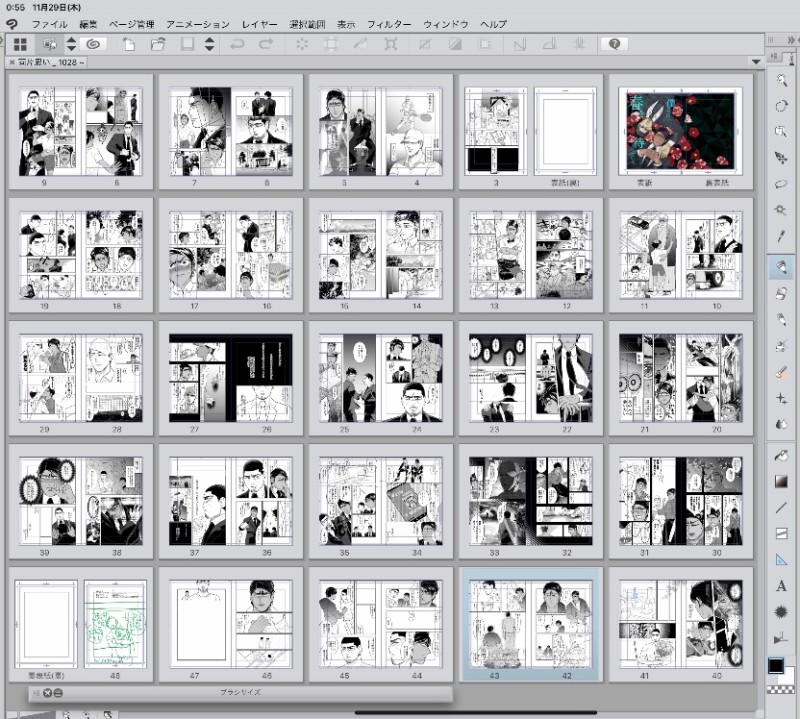800x719 pixels.
Task: Open the ウィンドウ menu
Action: click(445, 24)
